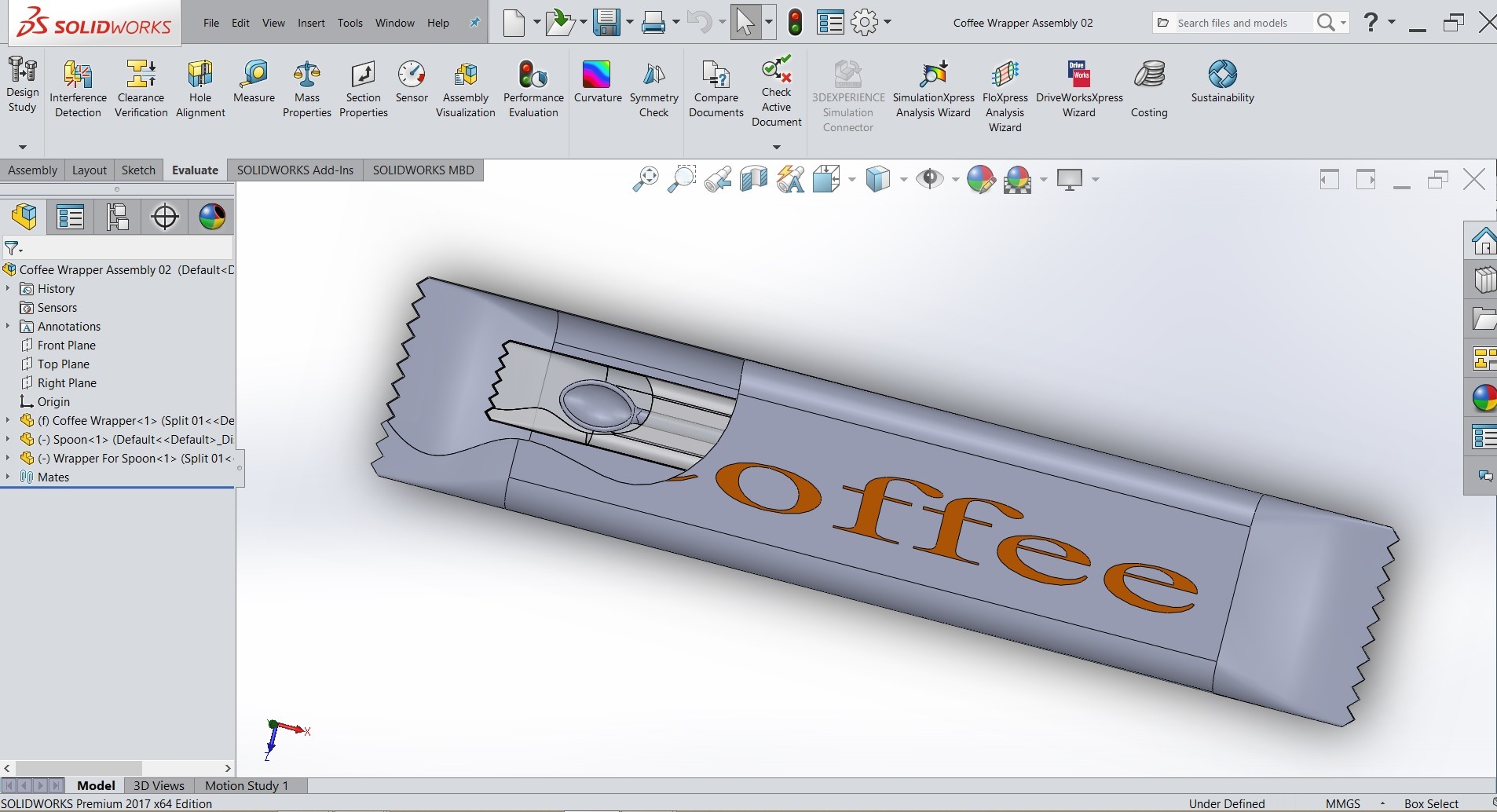Expand the Annotations folder
Viewport: 1497px width, 812px height.
click(8, 327)
